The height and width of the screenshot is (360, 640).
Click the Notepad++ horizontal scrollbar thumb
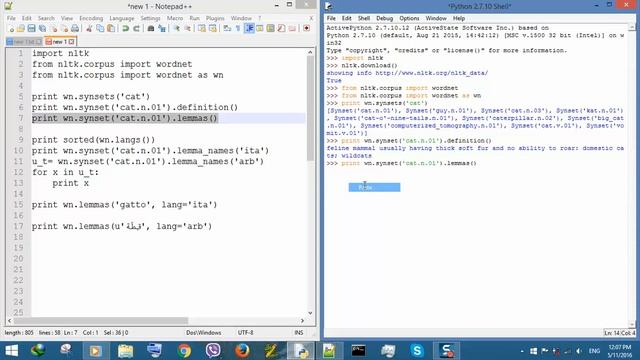tap(101, 321)
